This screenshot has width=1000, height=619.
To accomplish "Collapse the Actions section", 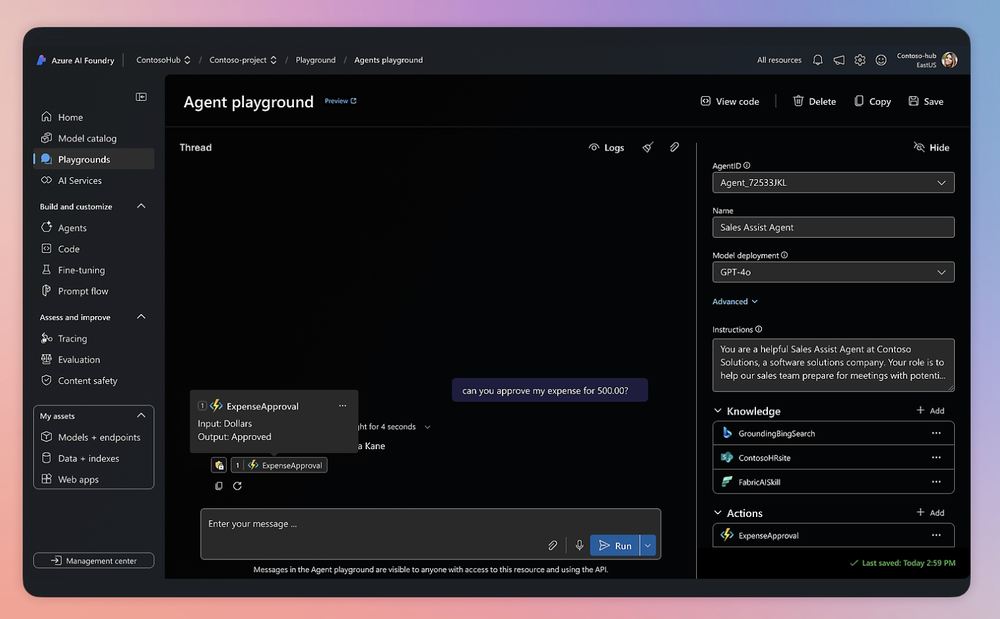I will point(717,513).
